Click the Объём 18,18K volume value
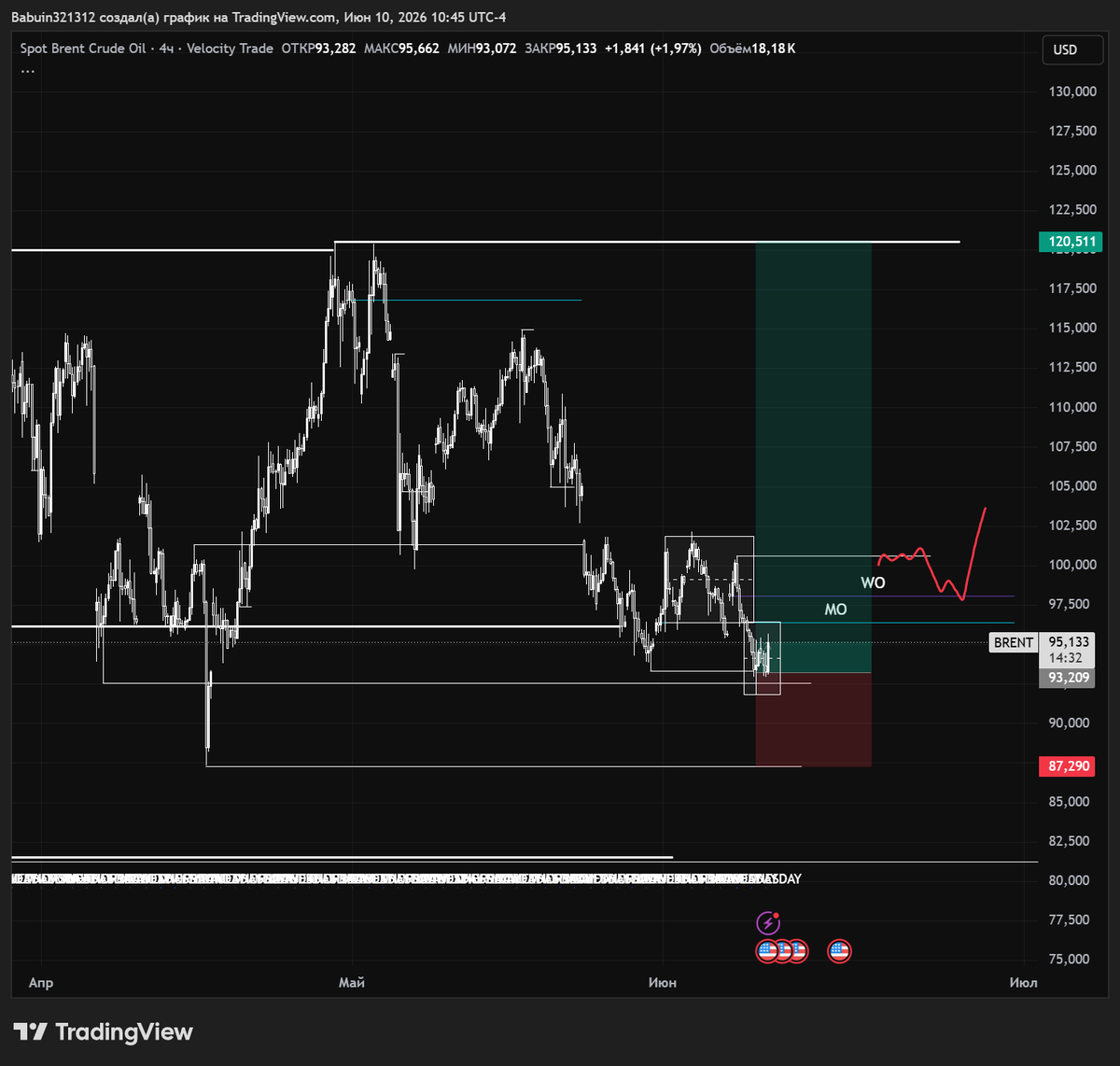Screen dimensions: 1120x1066 click(x=752, y=49)
